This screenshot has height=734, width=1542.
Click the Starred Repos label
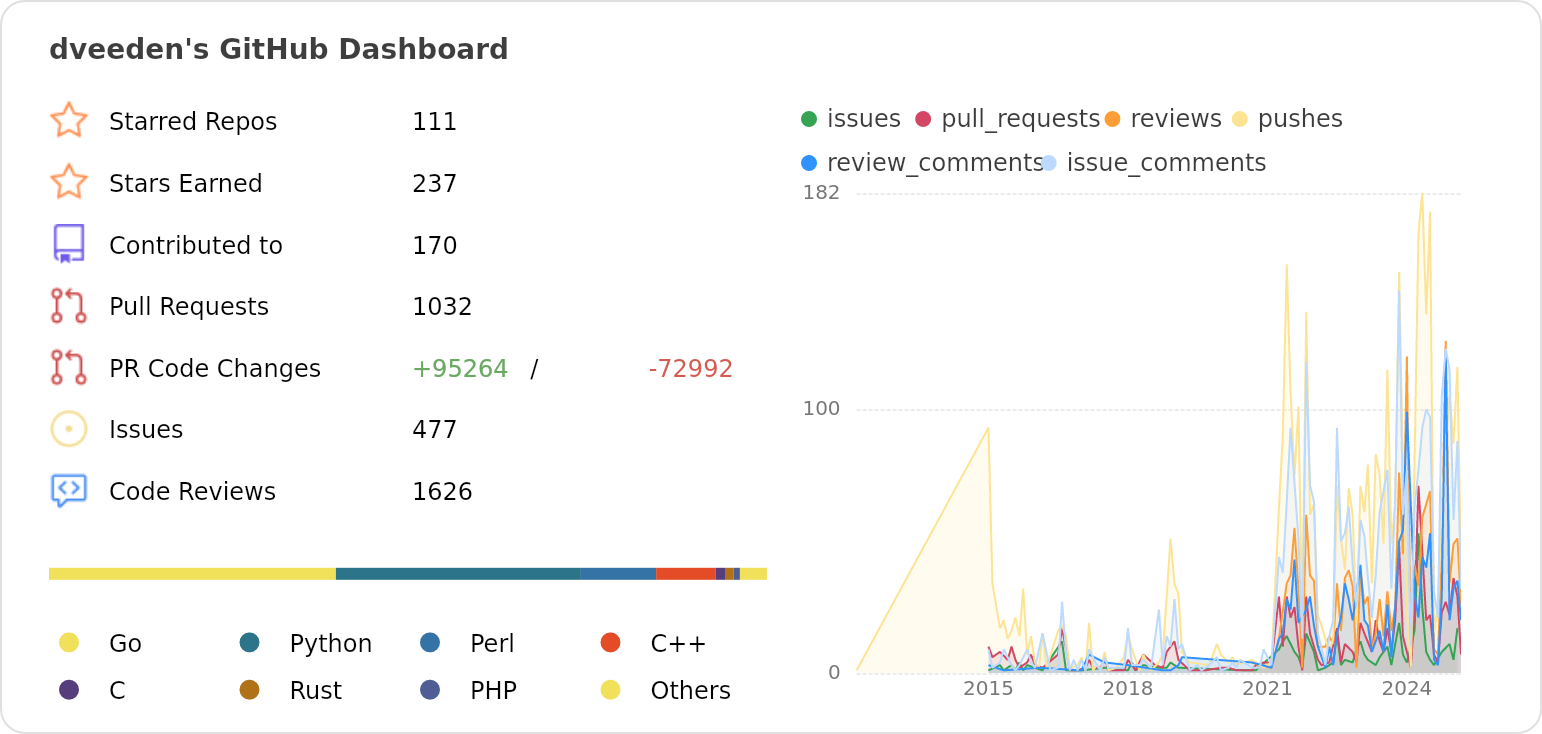pyautogui.click(x=193, y=122)
